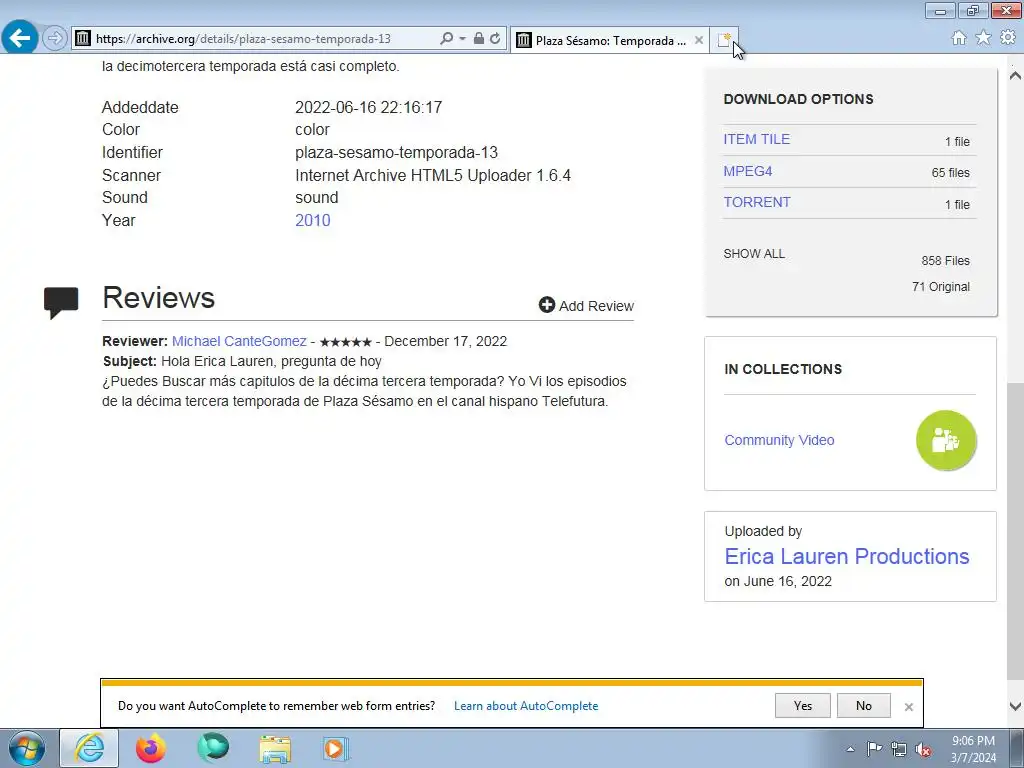This screenshot has height=768, width=1024.
Task: Go to the Home page icon
Action: point(959,38)
